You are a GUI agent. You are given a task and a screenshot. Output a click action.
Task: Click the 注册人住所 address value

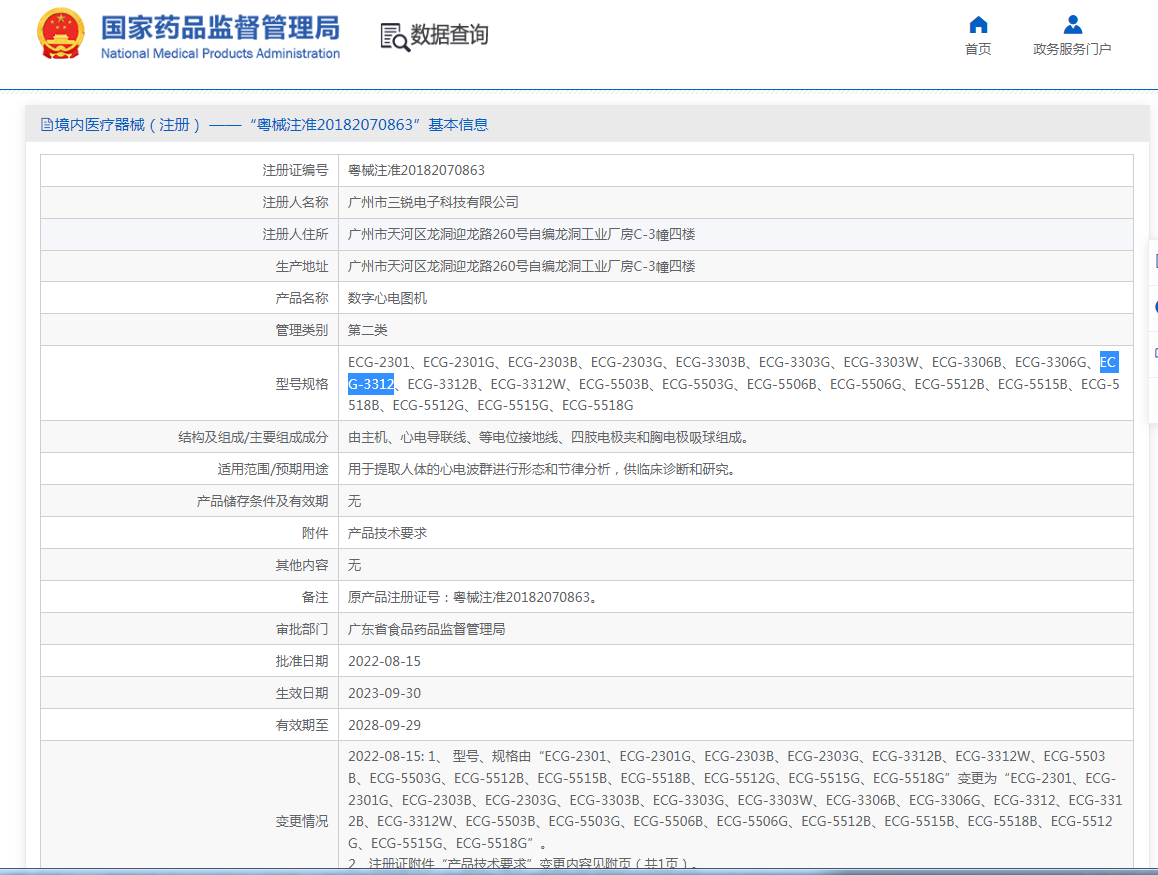coord(521,235)
